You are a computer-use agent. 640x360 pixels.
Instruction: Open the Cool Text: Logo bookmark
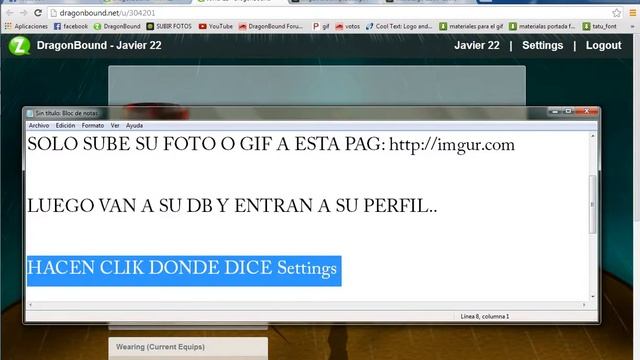pyautogui.click(x=399, y=26)
